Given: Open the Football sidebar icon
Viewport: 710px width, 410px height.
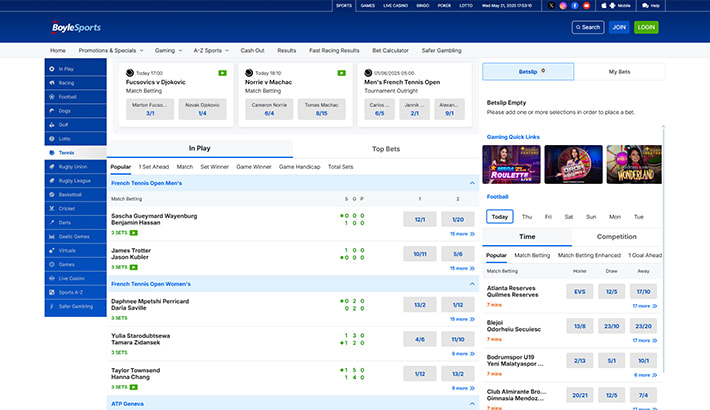Looking at the screenshot, I should pyautogui.click(x=52, y=97).
